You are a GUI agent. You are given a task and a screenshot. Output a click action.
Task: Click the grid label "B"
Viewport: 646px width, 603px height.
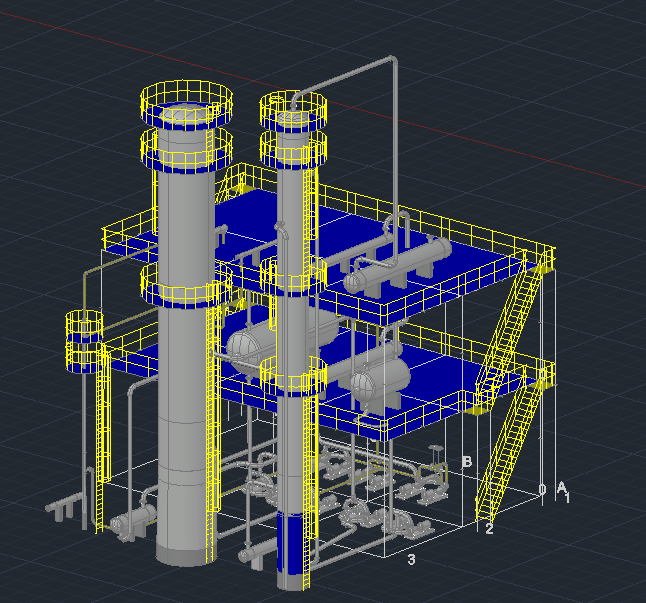(466, 461)
